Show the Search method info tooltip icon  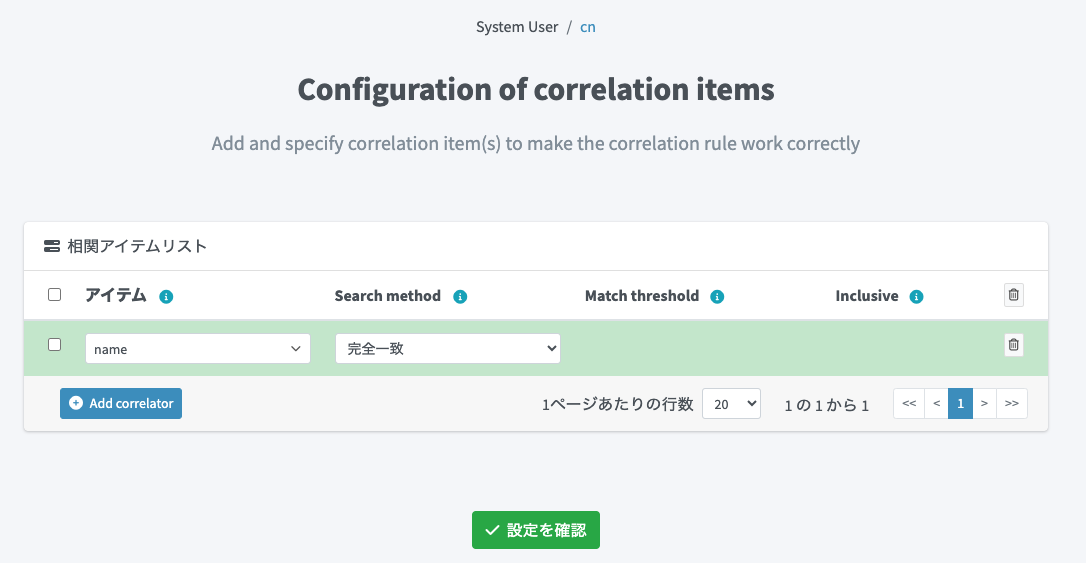(x=460, y=296)
